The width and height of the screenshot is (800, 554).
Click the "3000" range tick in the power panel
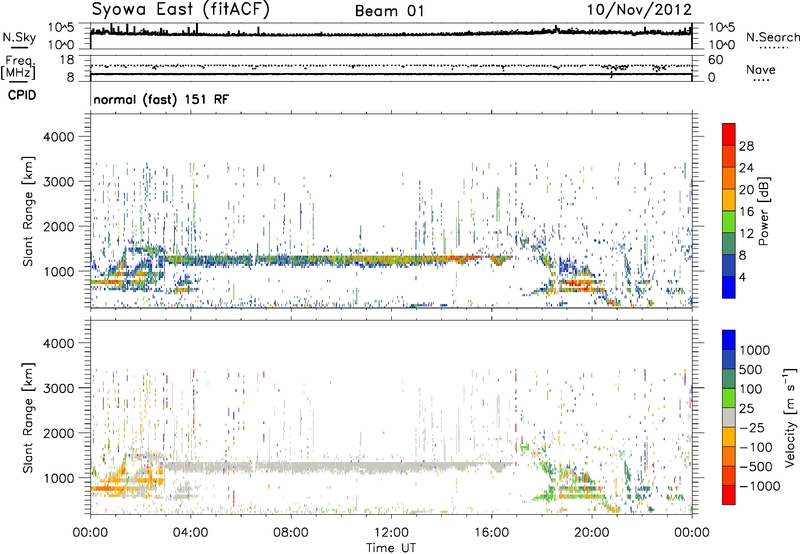pos(59,182)
